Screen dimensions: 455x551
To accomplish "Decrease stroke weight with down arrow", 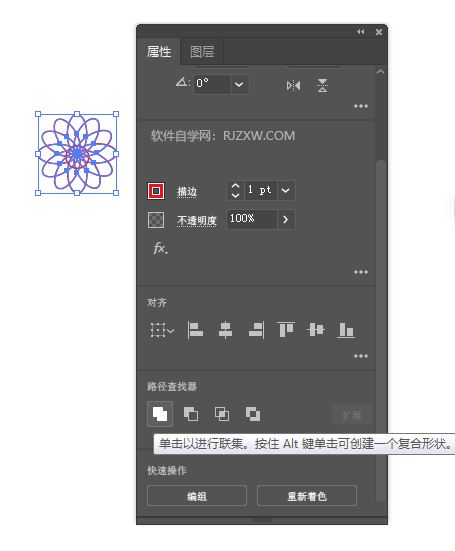I will 235,195.
